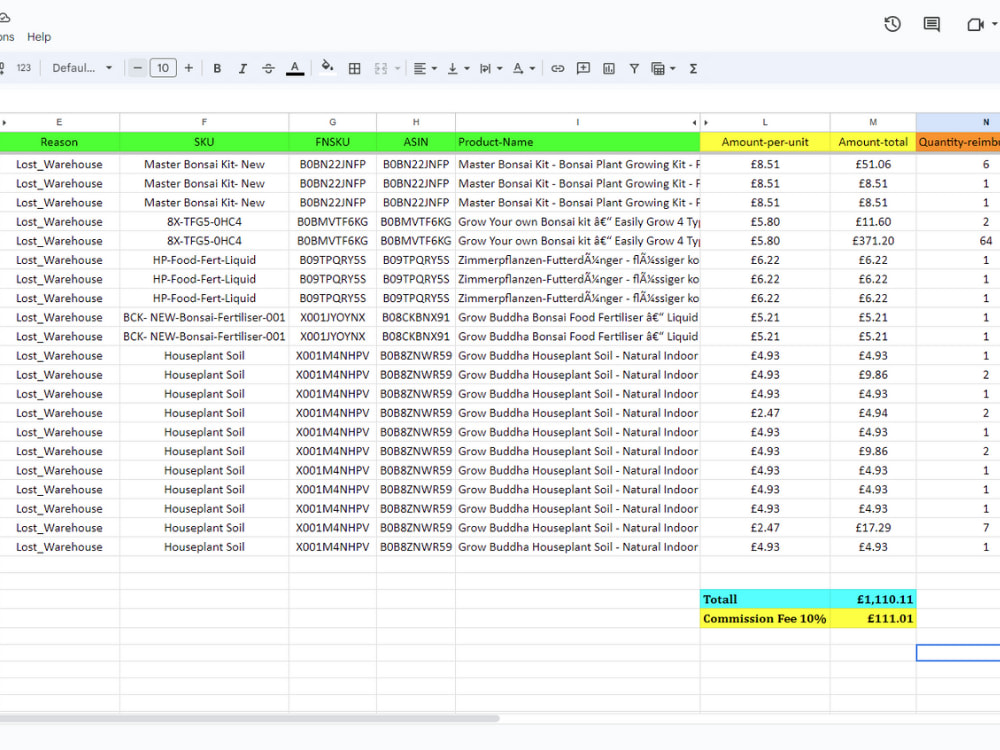Click the Reason header cell
The height and width of the screenshot is (750, 1000).
(59, 142)
